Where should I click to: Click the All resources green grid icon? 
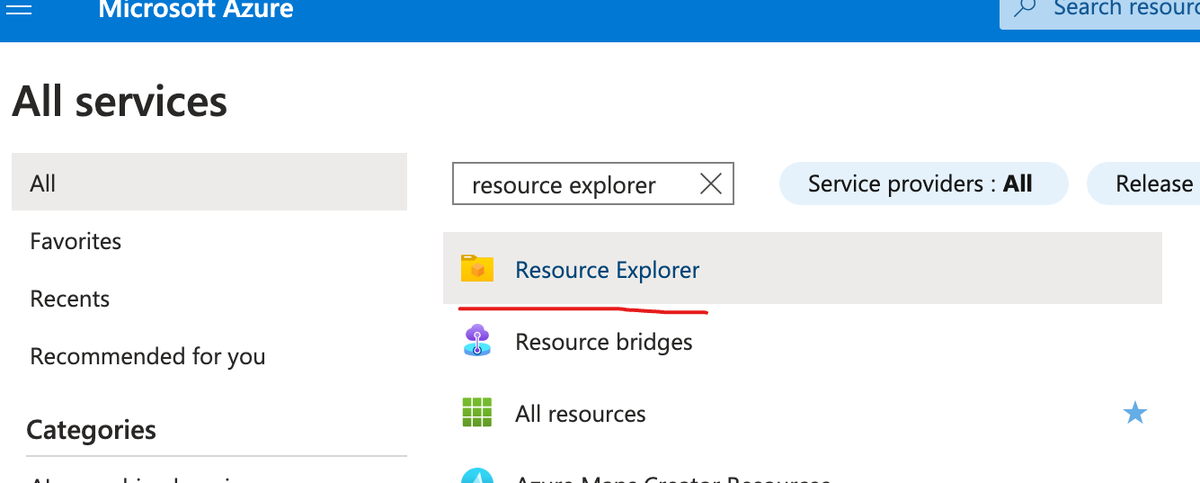(x=477, y=412)
